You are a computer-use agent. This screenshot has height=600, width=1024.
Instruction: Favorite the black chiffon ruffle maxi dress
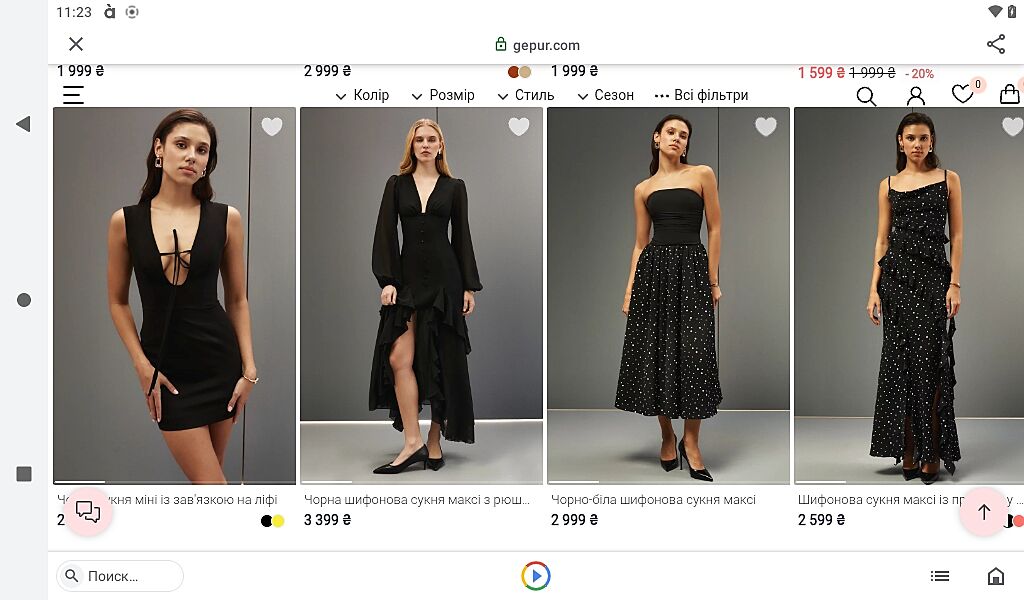tap(519, 127)
